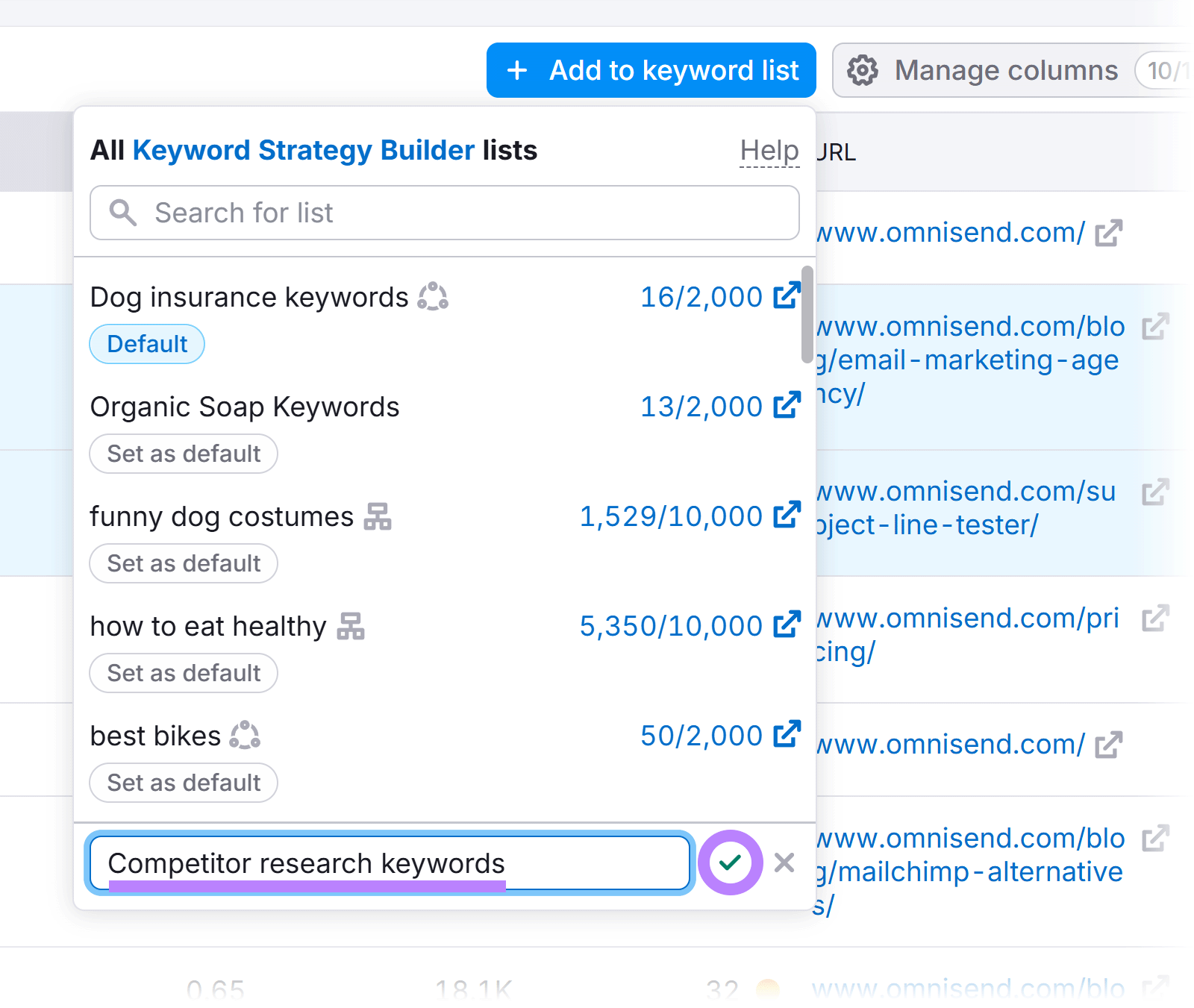
Task: Click external link icon beside omnisend.com pricing URL
Action: coord(1156,618)
